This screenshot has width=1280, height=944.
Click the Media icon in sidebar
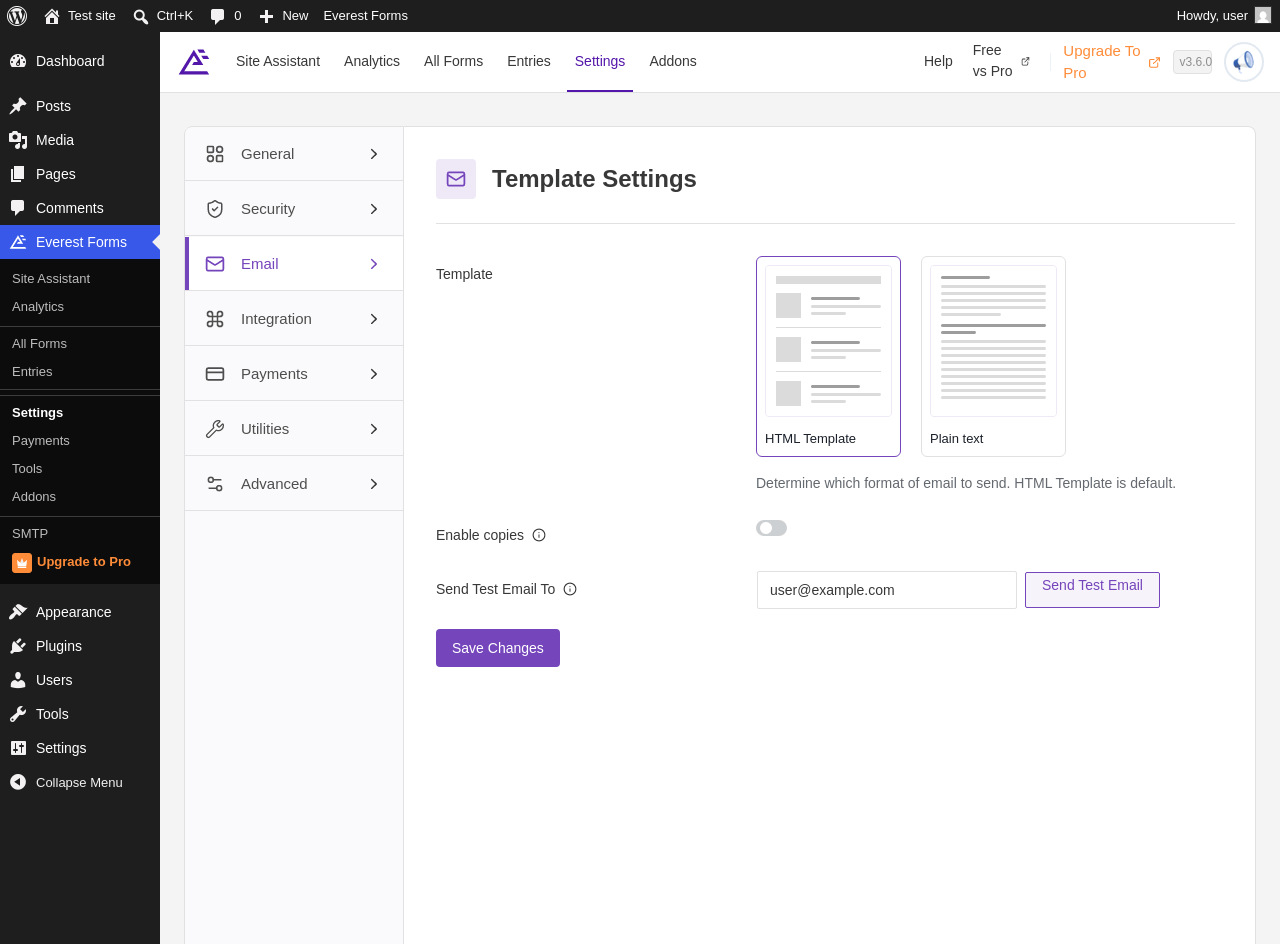(18, 140)
